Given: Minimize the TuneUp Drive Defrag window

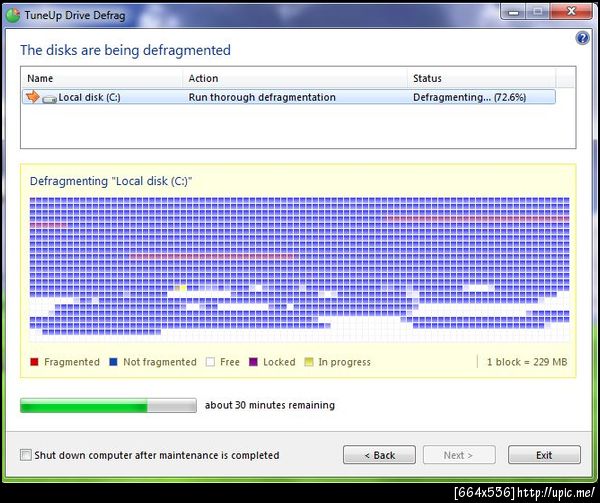Looking at the screenshot, I should [x=513, y=12].
